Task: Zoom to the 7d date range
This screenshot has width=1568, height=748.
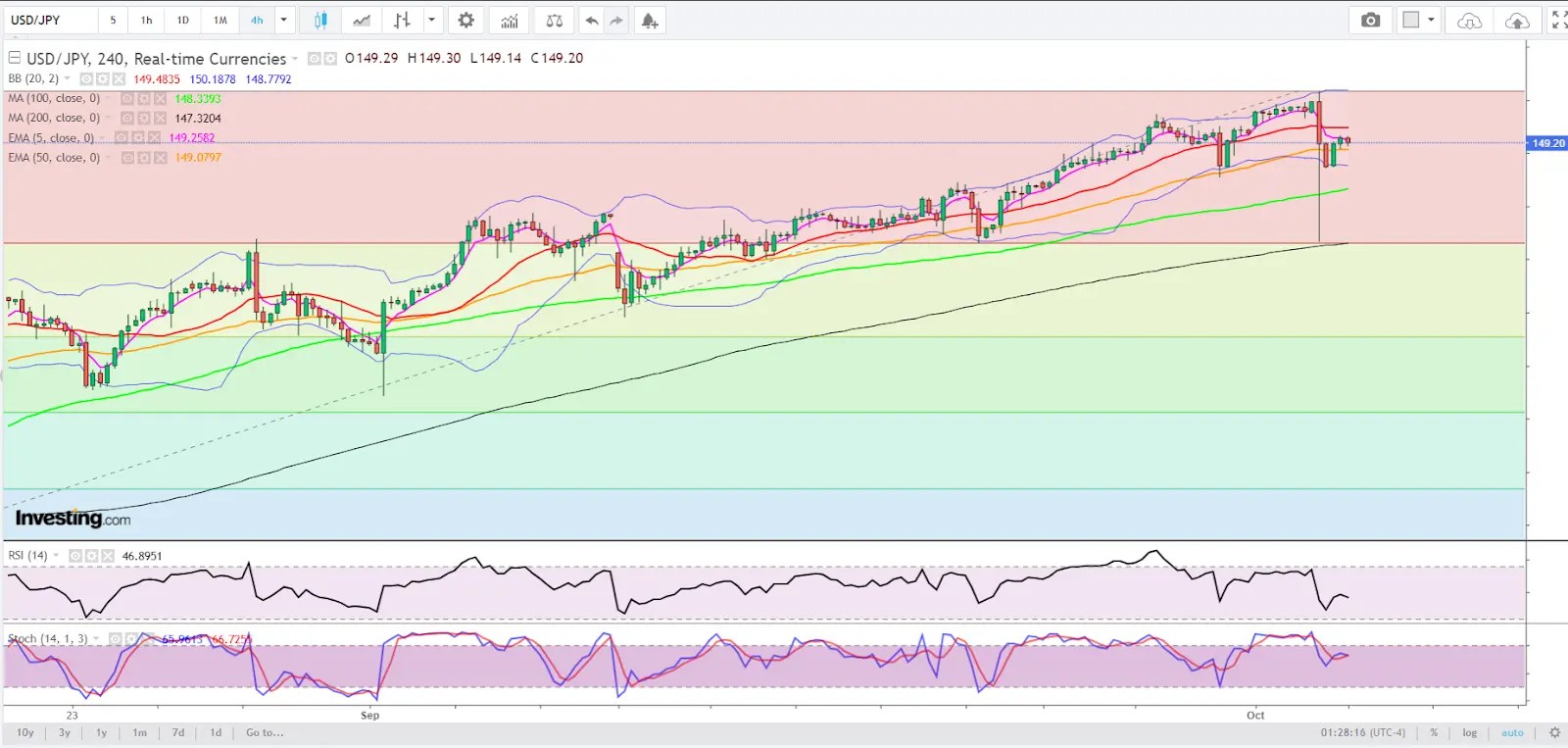Action: [177, 733]
